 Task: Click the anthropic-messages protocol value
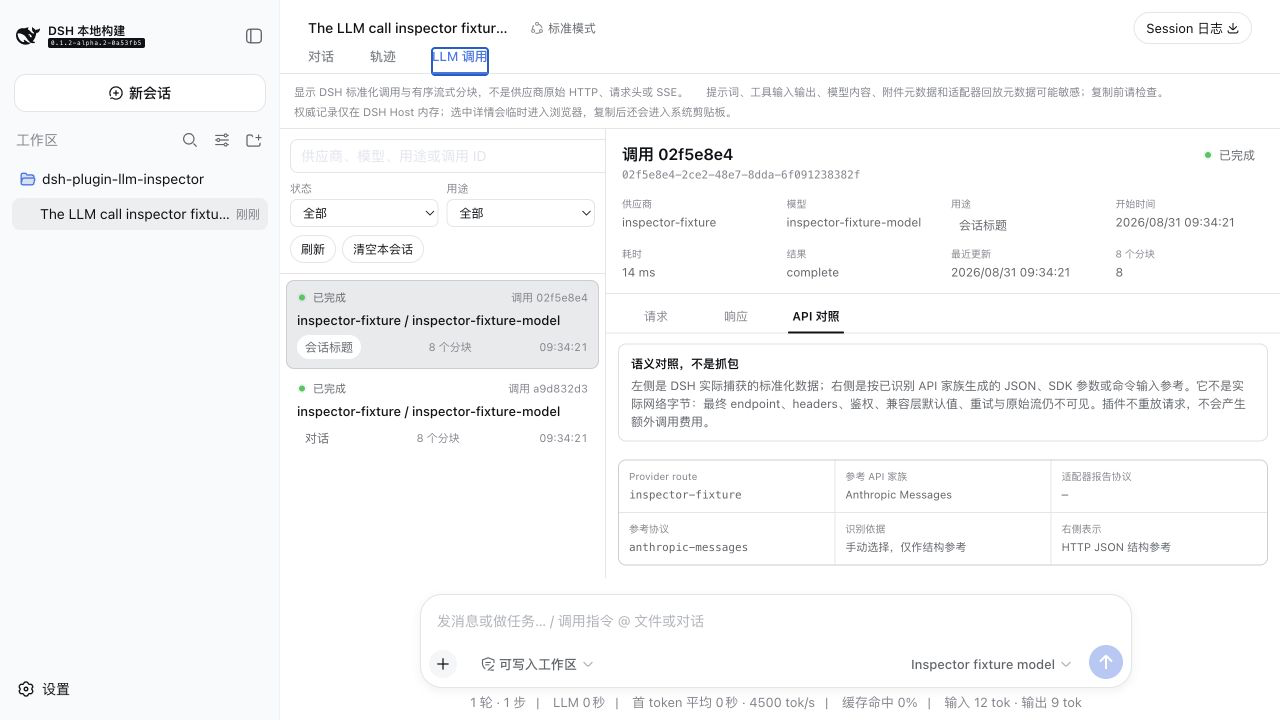click(x=688, y=547)
